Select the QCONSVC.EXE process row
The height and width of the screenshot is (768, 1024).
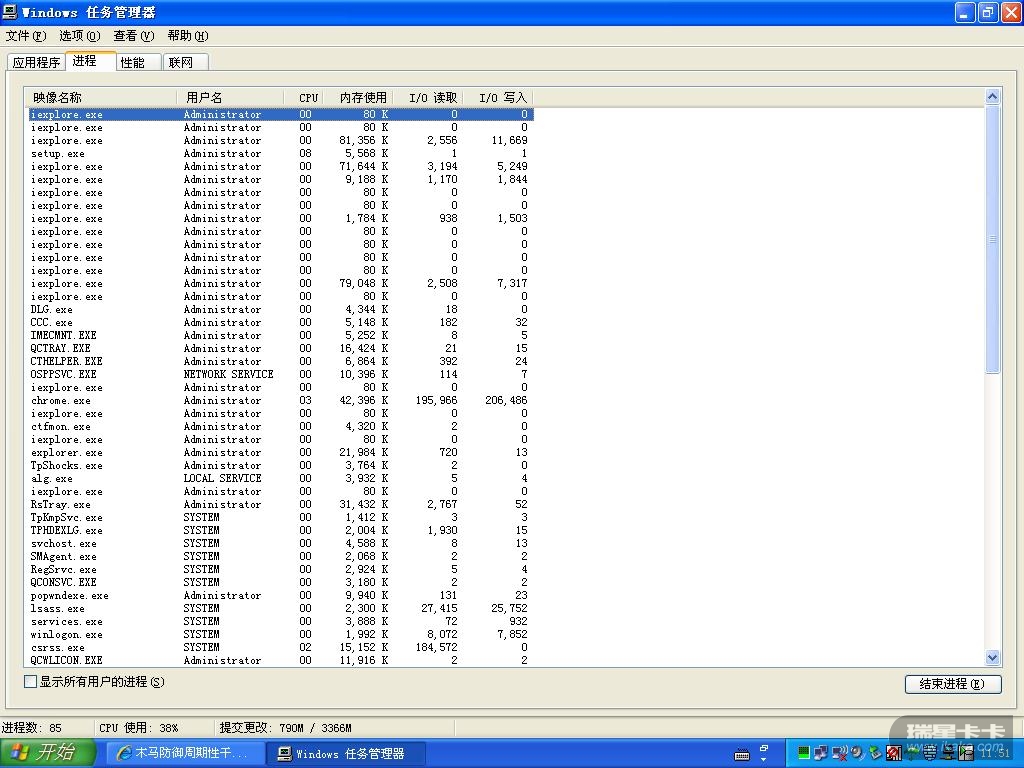pos(281,583)
